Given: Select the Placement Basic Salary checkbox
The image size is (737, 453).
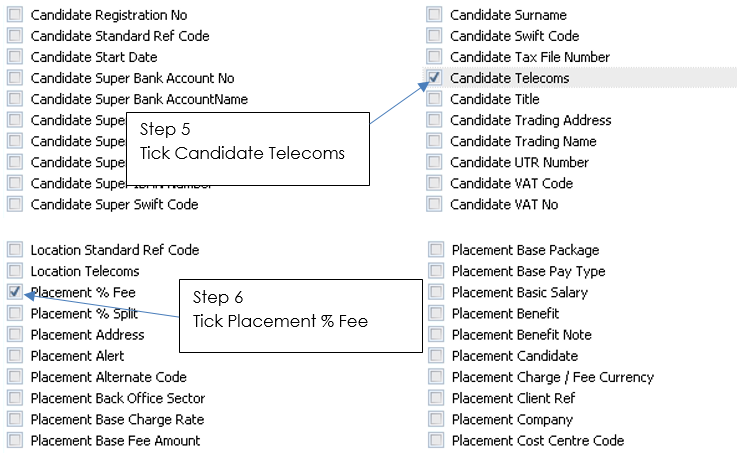Looking at the screenshot, I should (436, 292).
